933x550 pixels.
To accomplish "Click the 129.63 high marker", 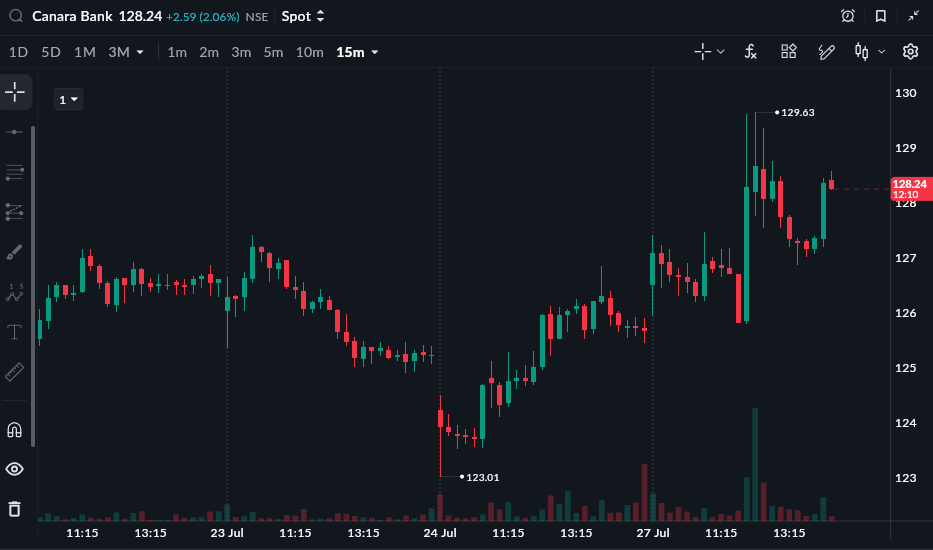I will tap(797, 112).
